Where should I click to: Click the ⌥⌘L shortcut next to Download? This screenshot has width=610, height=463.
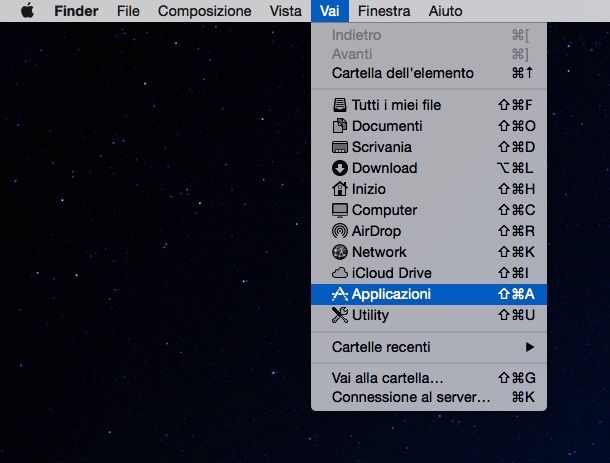(x=515, y=168)
